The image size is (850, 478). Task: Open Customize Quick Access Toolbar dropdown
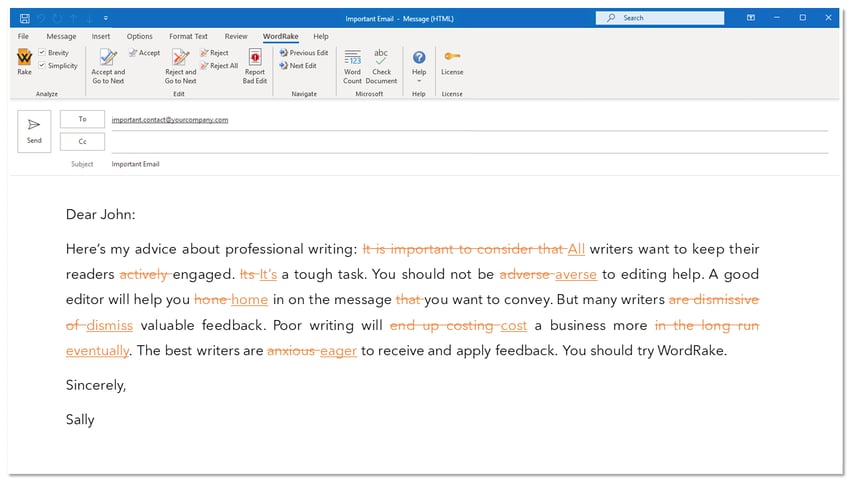pyautogui.click(x=106, y=18)
